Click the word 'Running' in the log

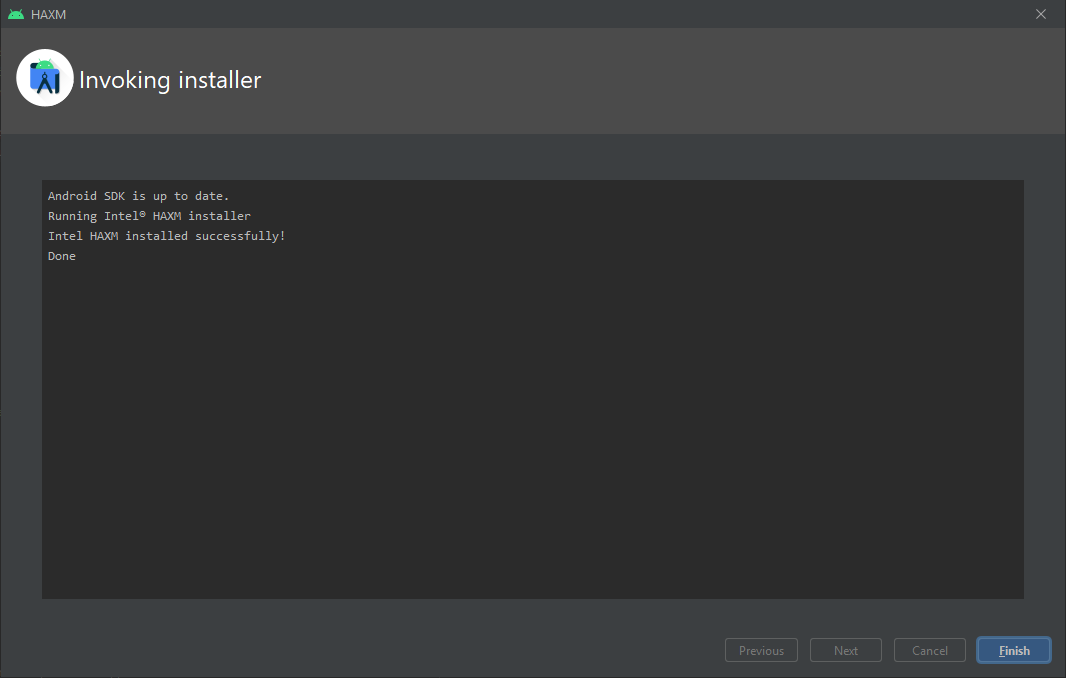(72, 216)
